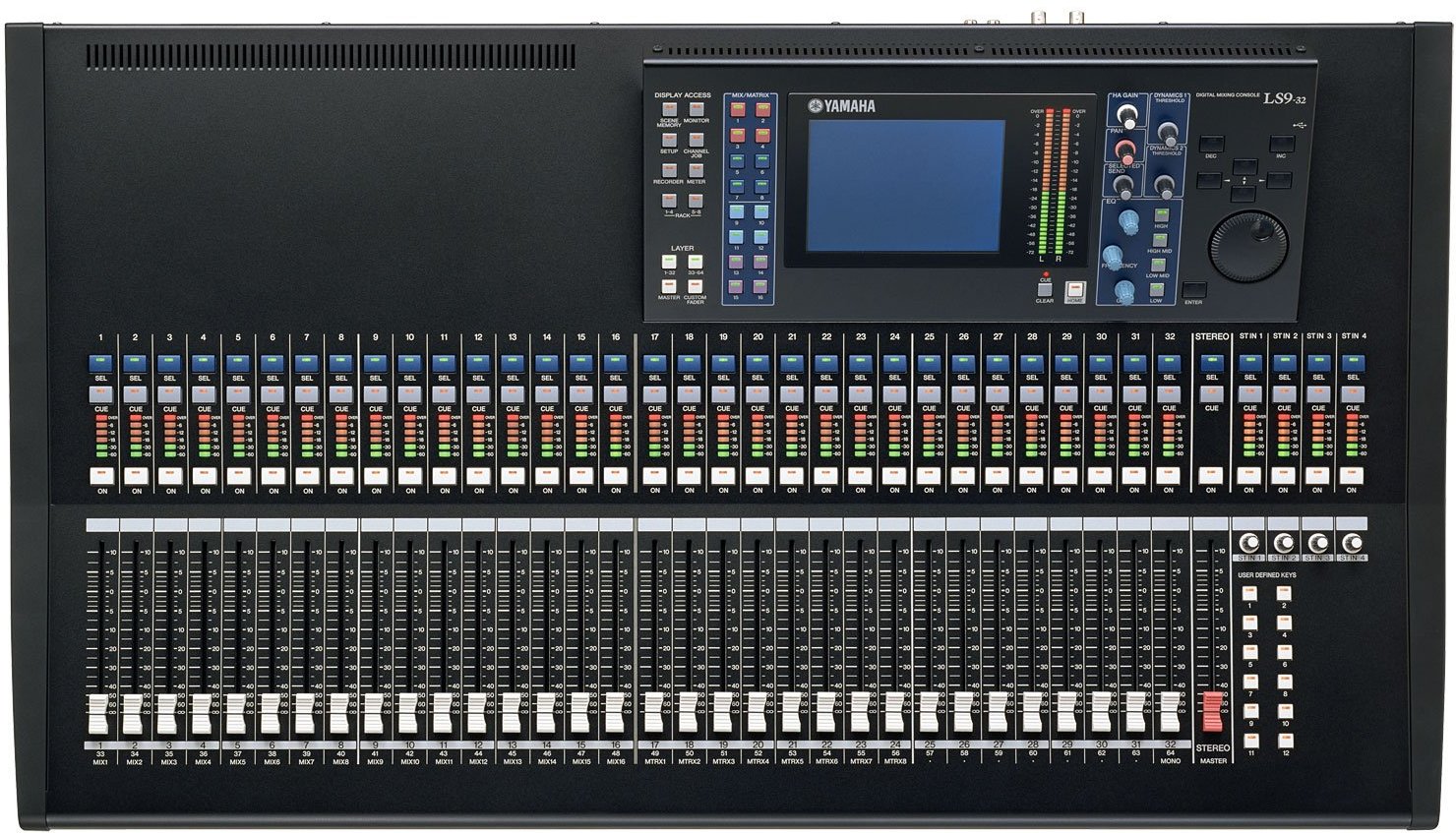Switch to the 33-64 fader layer
The image size is (1456, 833).
[x=694, y=261]
